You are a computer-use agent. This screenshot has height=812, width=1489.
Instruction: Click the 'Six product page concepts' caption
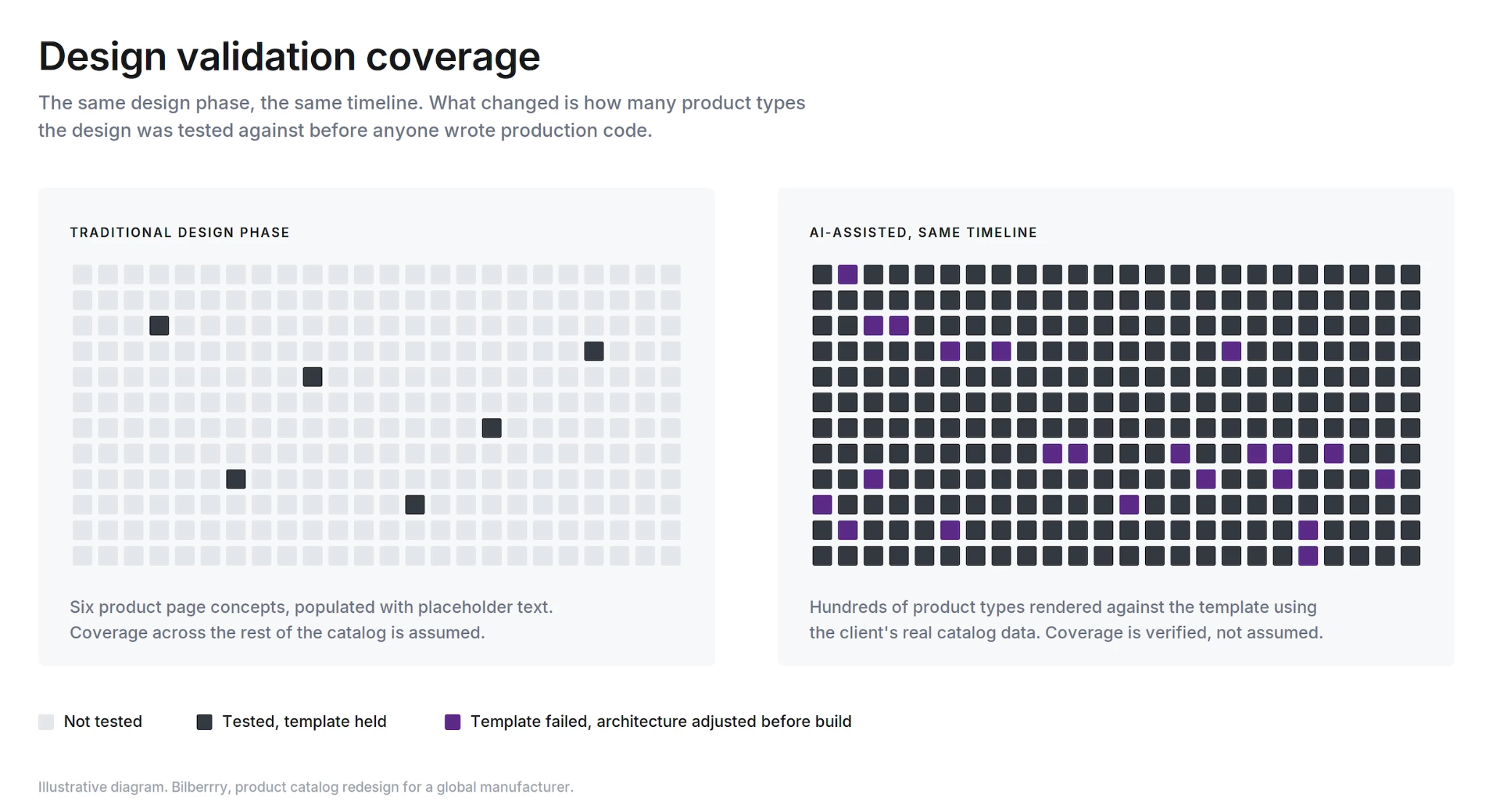point(311,620)
